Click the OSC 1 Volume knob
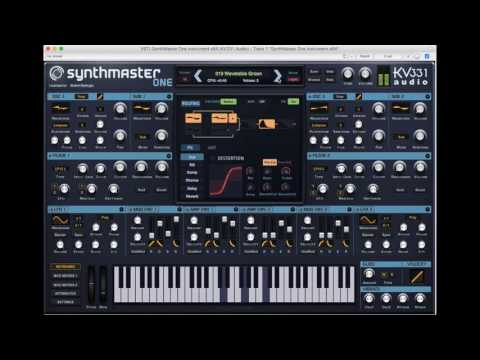480x360 pixels. [120, 108]
